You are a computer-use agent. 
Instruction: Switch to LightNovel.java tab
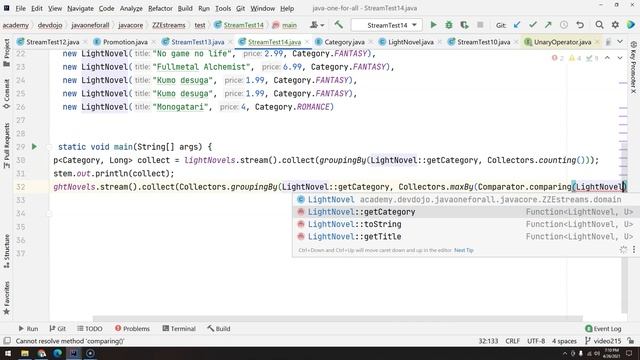click(411, 42)
